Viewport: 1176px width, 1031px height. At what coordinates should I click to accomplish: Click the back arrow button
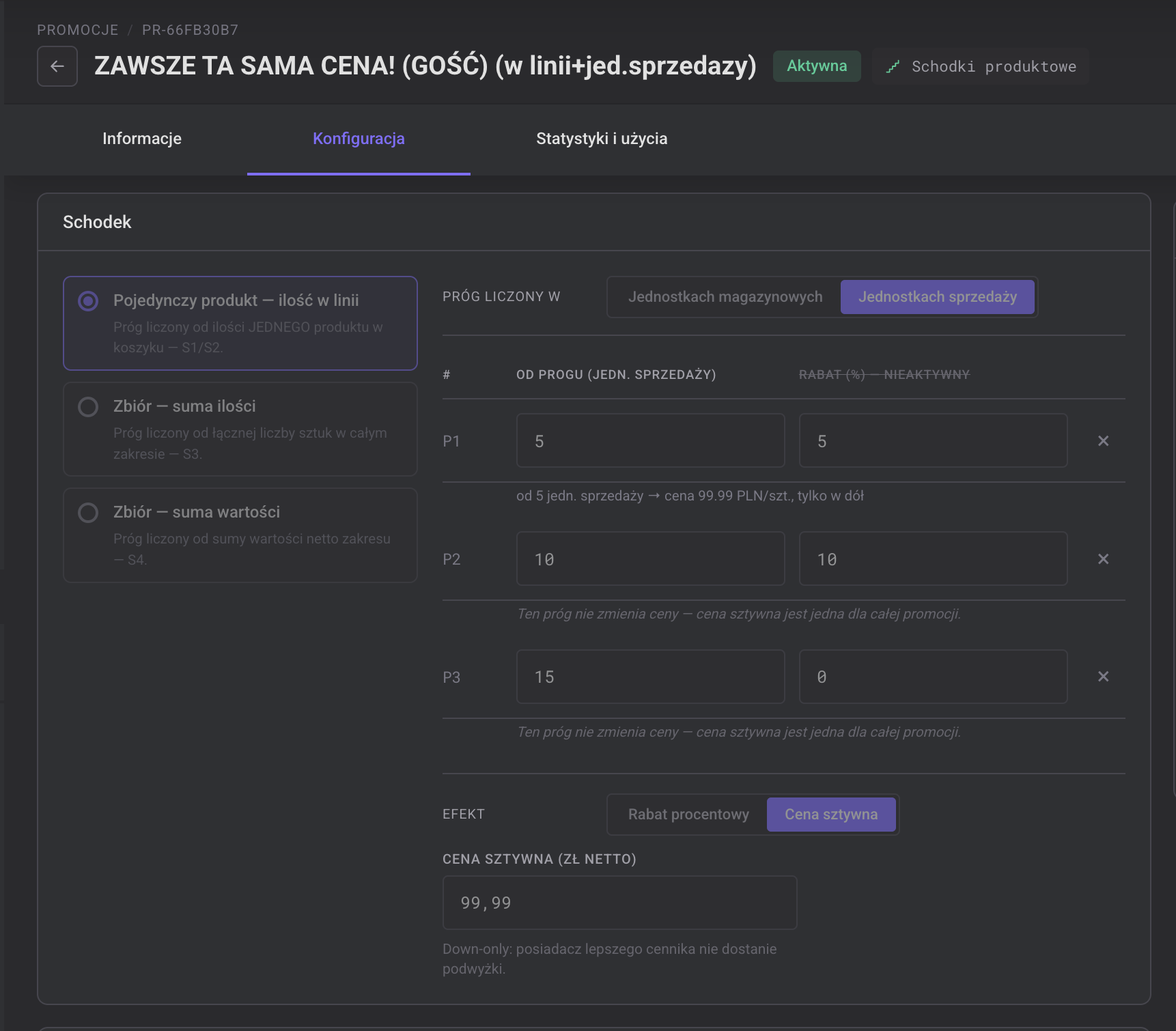pos(57,66)
